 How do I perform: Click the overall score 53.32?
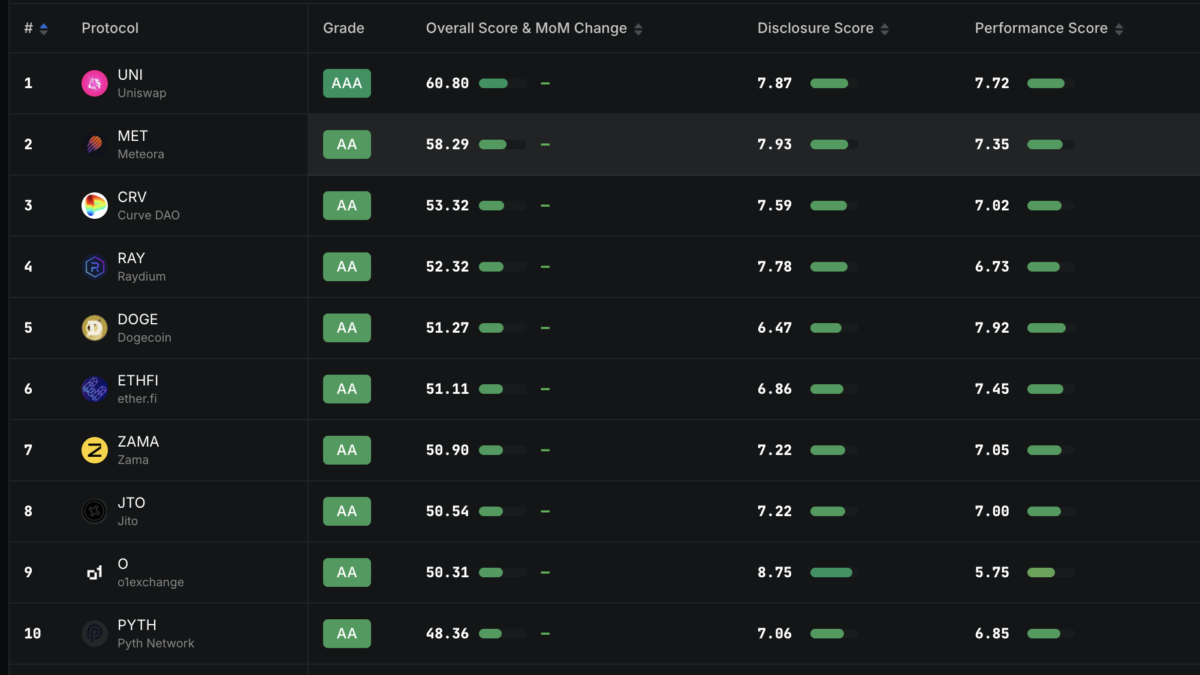pos(447,205)
